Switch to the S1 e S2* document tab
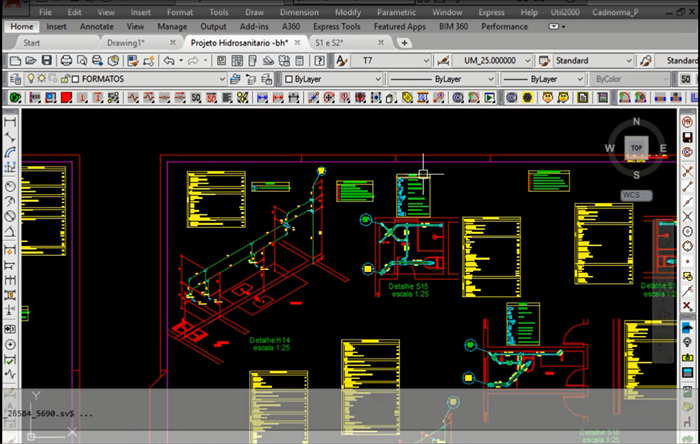The image size is (700, 444). 329,43
